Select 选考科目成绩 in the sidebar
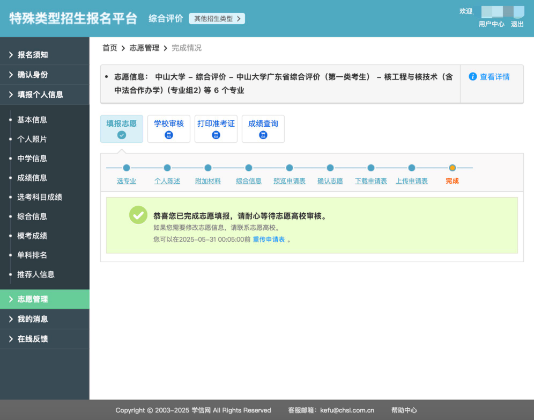The height and width of the screenshot is (420, 534). tap(40, 197)
